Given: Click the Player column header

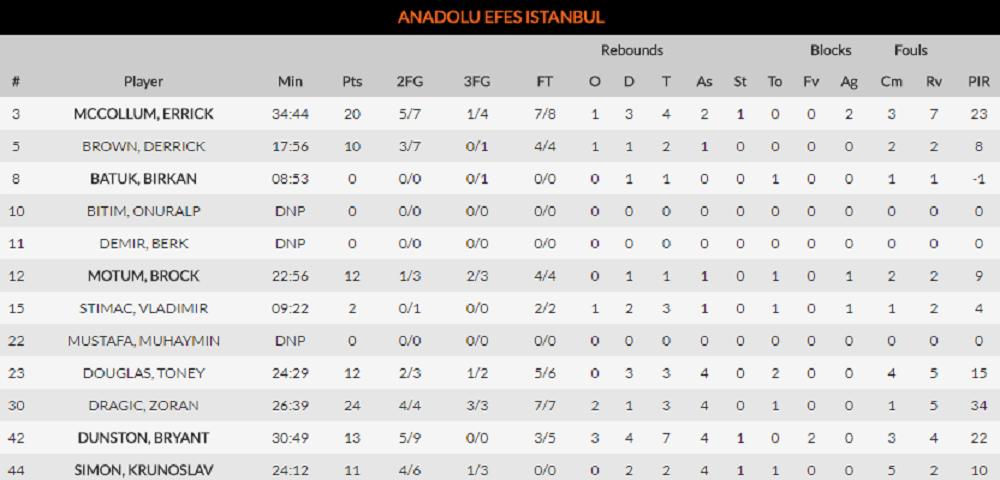Looking at the screenshot, I should coord(143,82).
